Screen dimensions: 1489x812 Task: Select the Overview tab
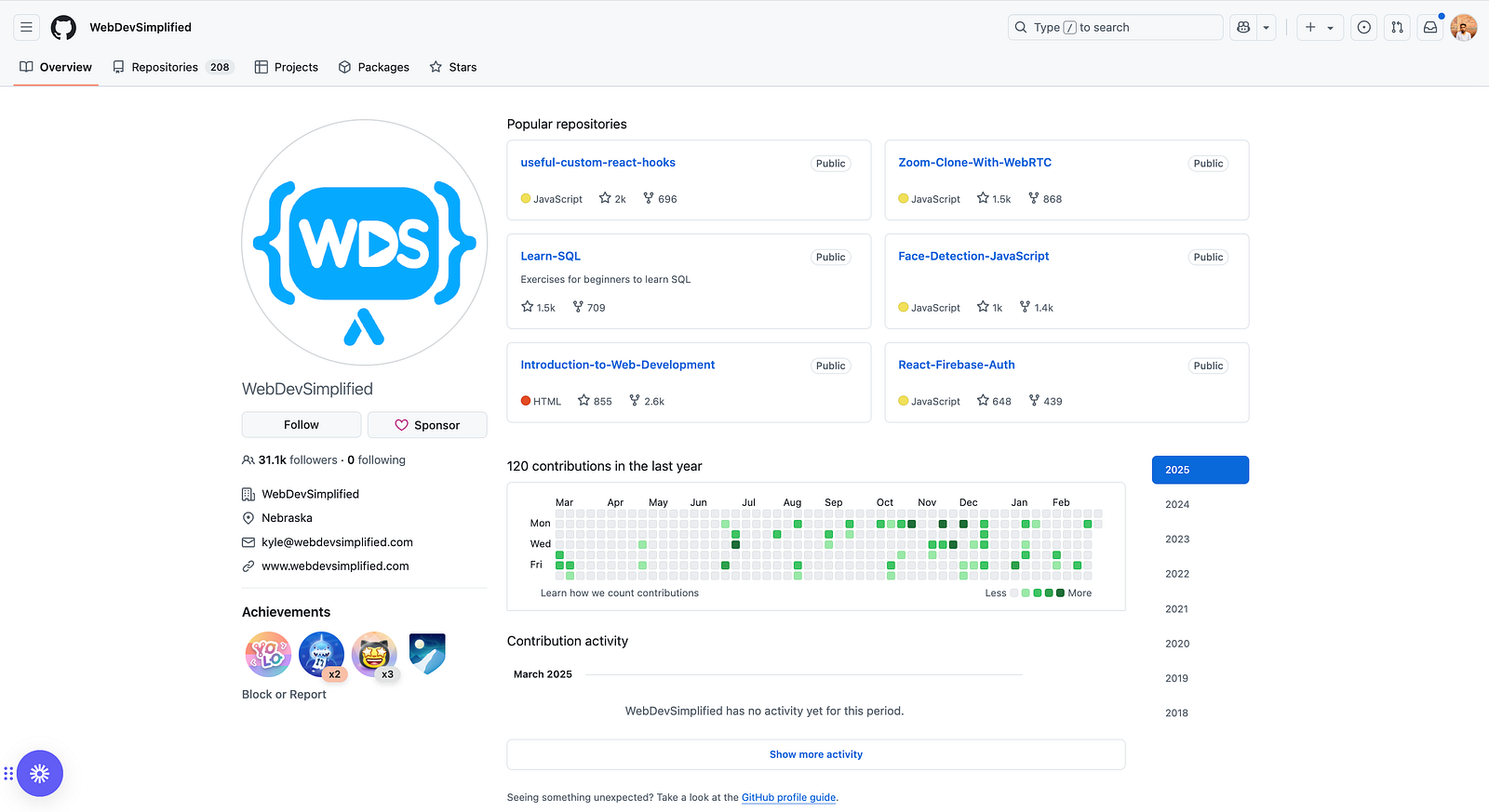pyautogui.click(x=56, y=67)
